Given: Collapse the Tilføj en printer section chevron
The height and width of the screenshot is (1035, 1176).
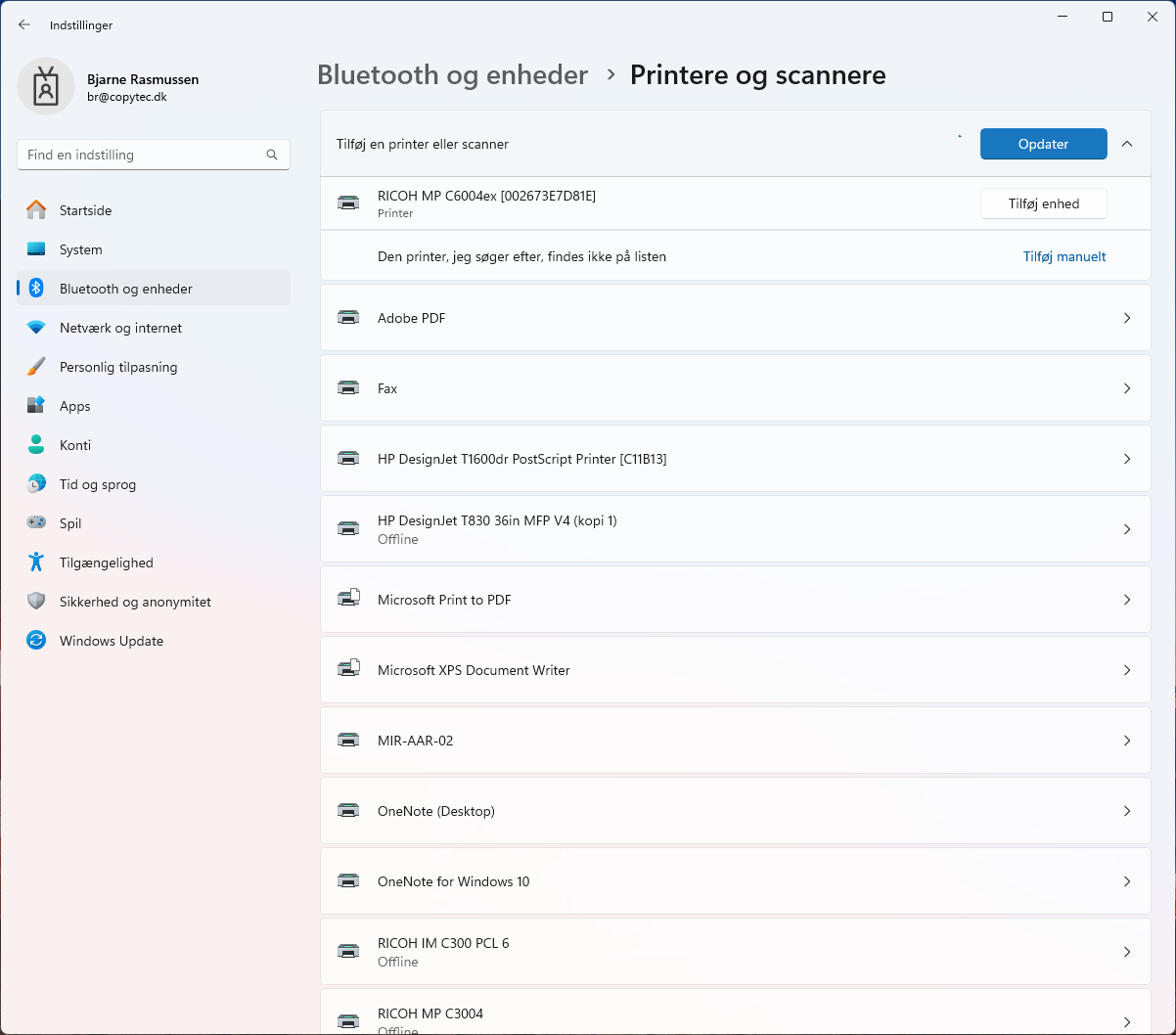Looking at the screenshot, I should [1127, 144].
